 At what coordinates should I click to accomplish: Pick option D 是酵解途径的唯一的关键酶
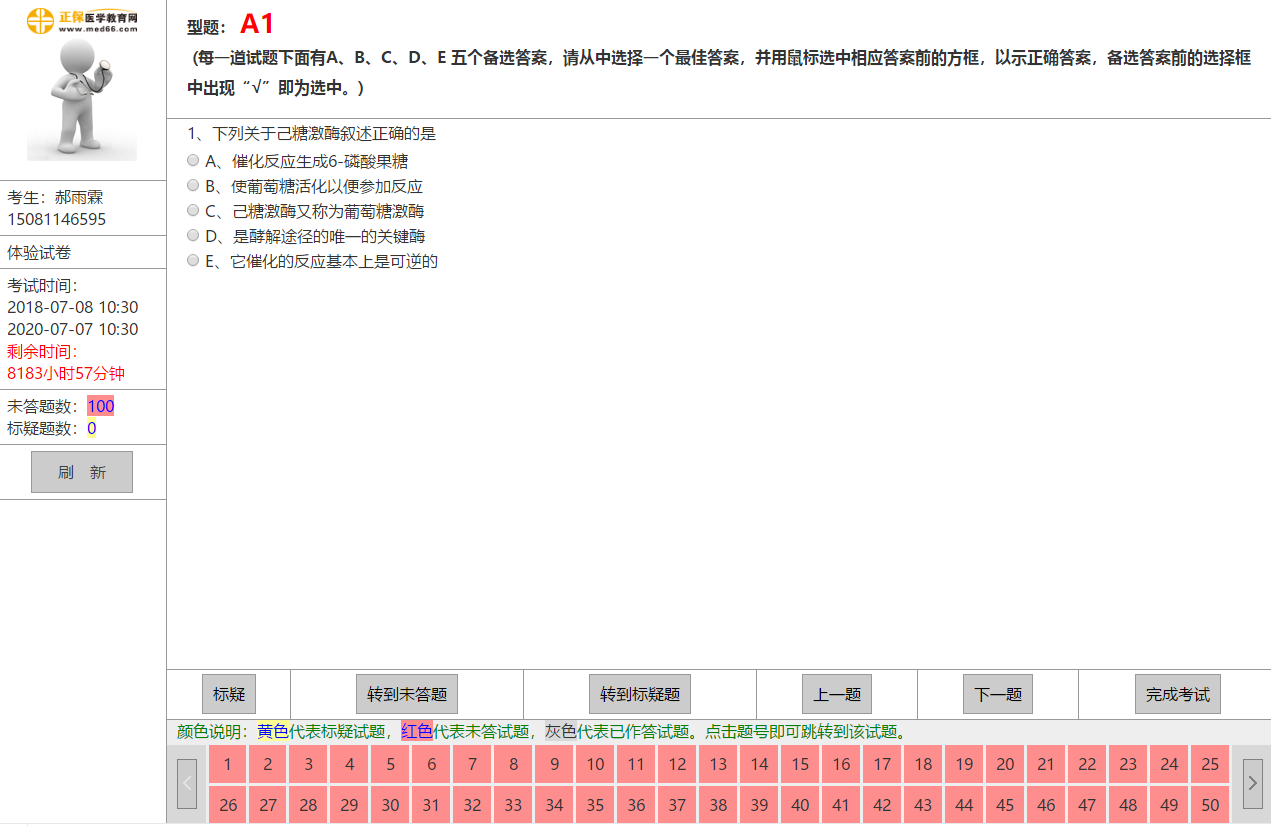193,236
